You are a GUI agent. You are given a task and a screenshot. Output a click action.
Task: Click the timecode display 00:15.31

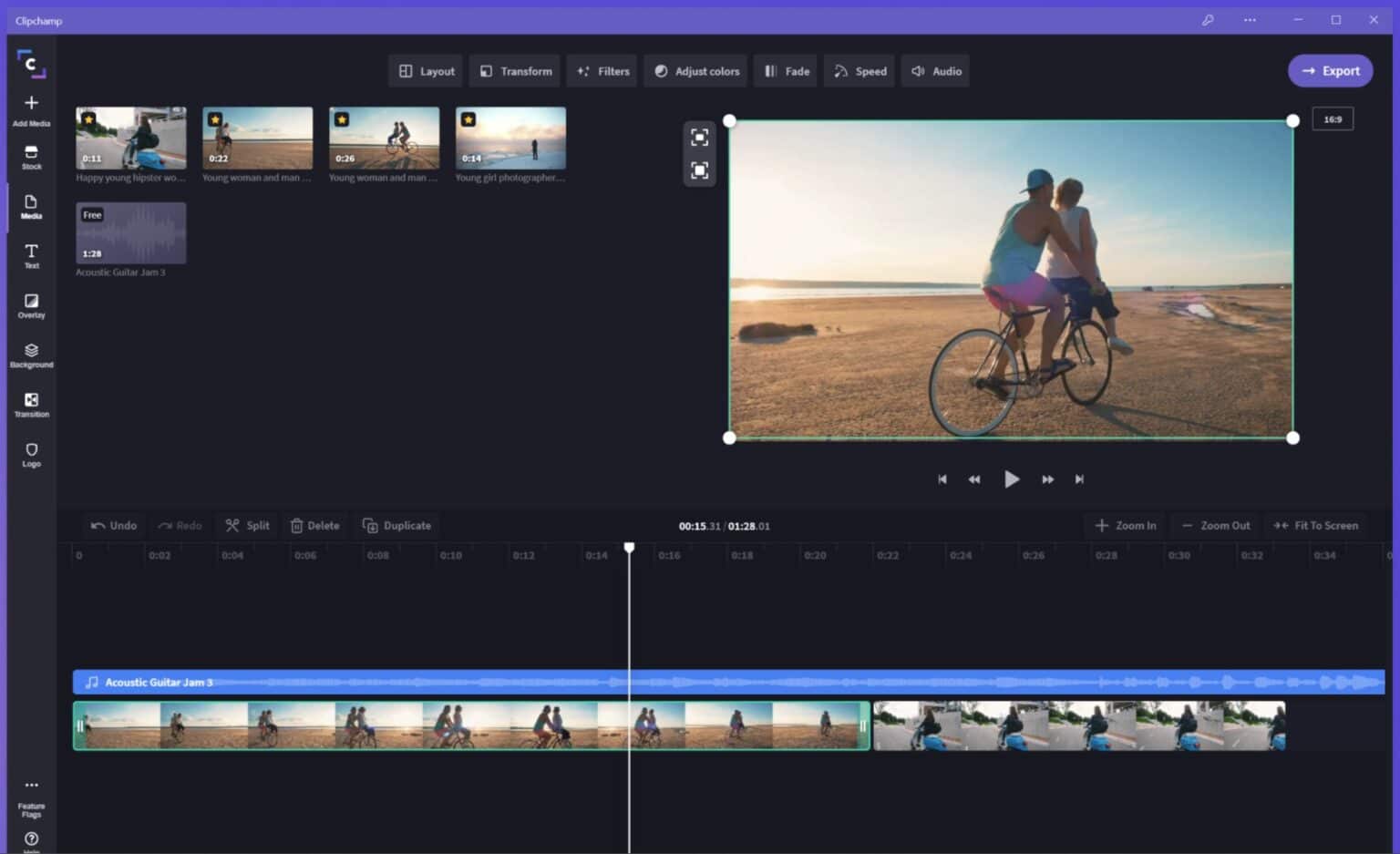(x=699, y=526)
